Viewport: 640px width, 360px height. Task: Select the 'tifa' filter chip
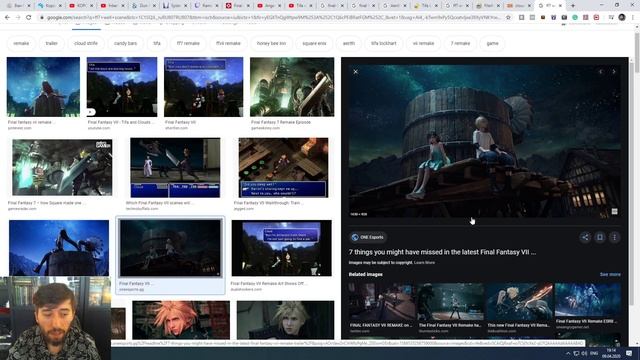[157, 43]
